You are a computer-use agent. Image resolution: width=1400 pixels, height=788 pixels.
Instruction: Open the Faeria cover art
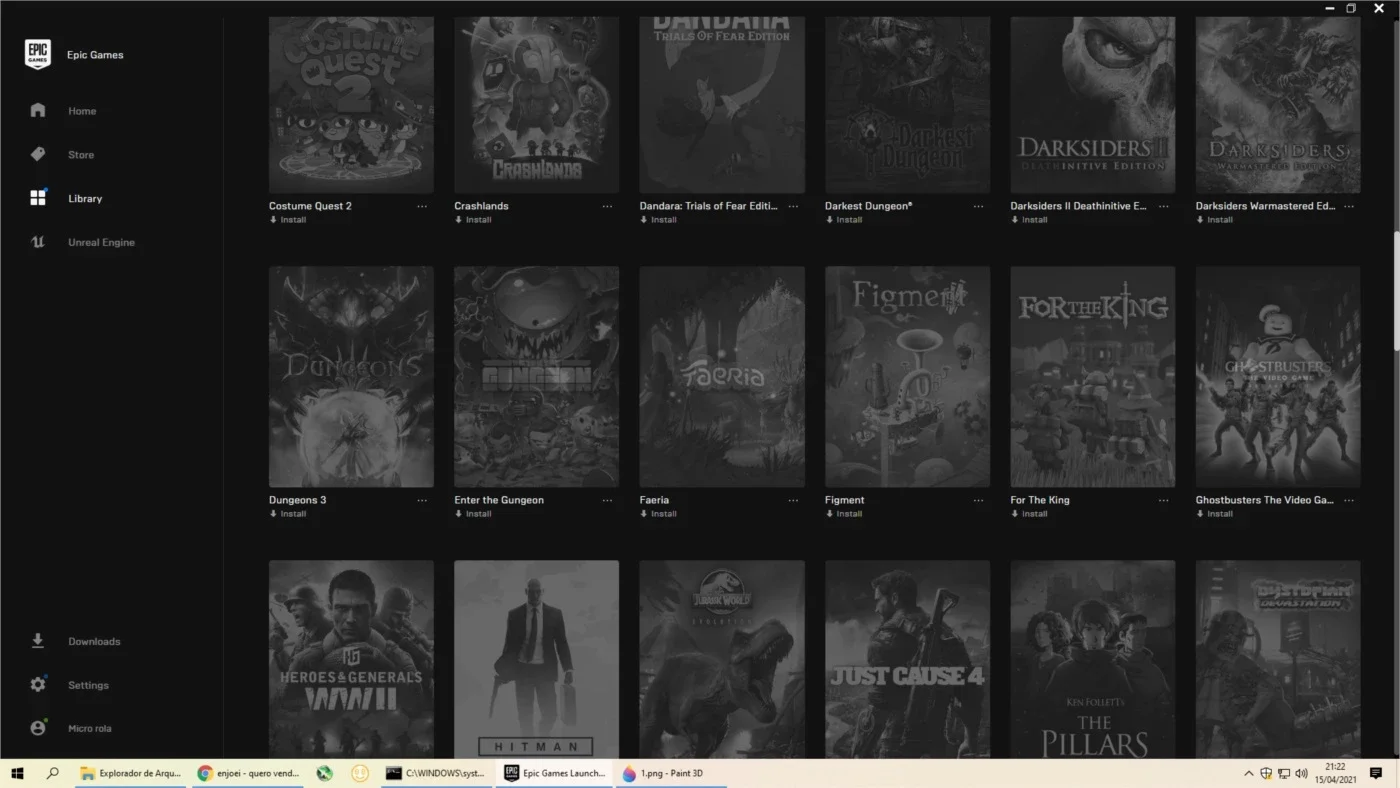coord(722,376)
